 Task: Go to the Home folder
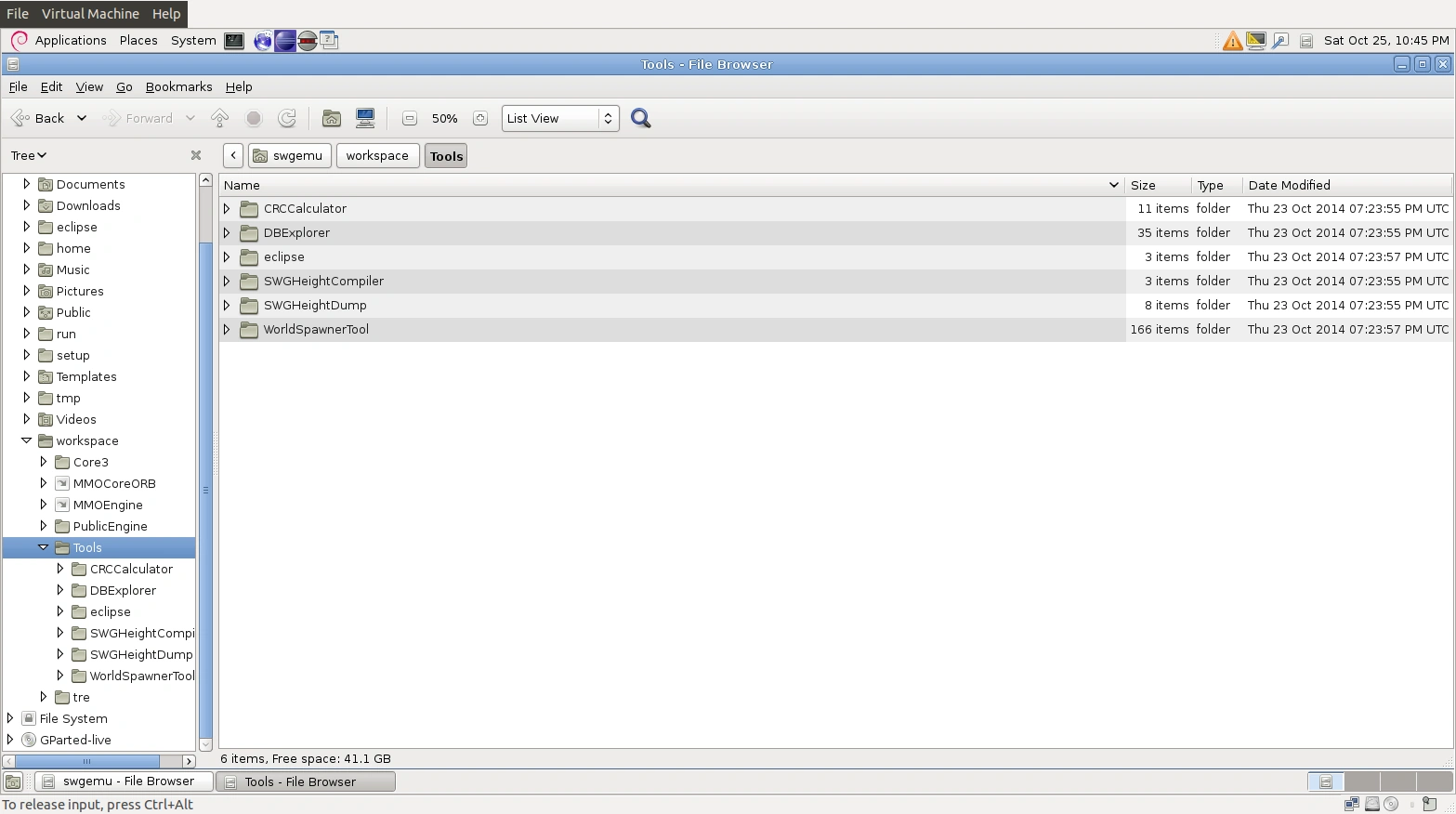331,118
